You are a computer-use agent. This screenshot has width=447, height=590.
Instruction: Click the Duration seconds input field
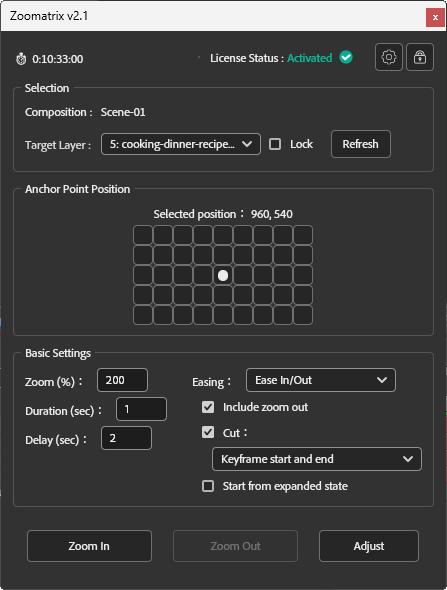tap(141, 409)
